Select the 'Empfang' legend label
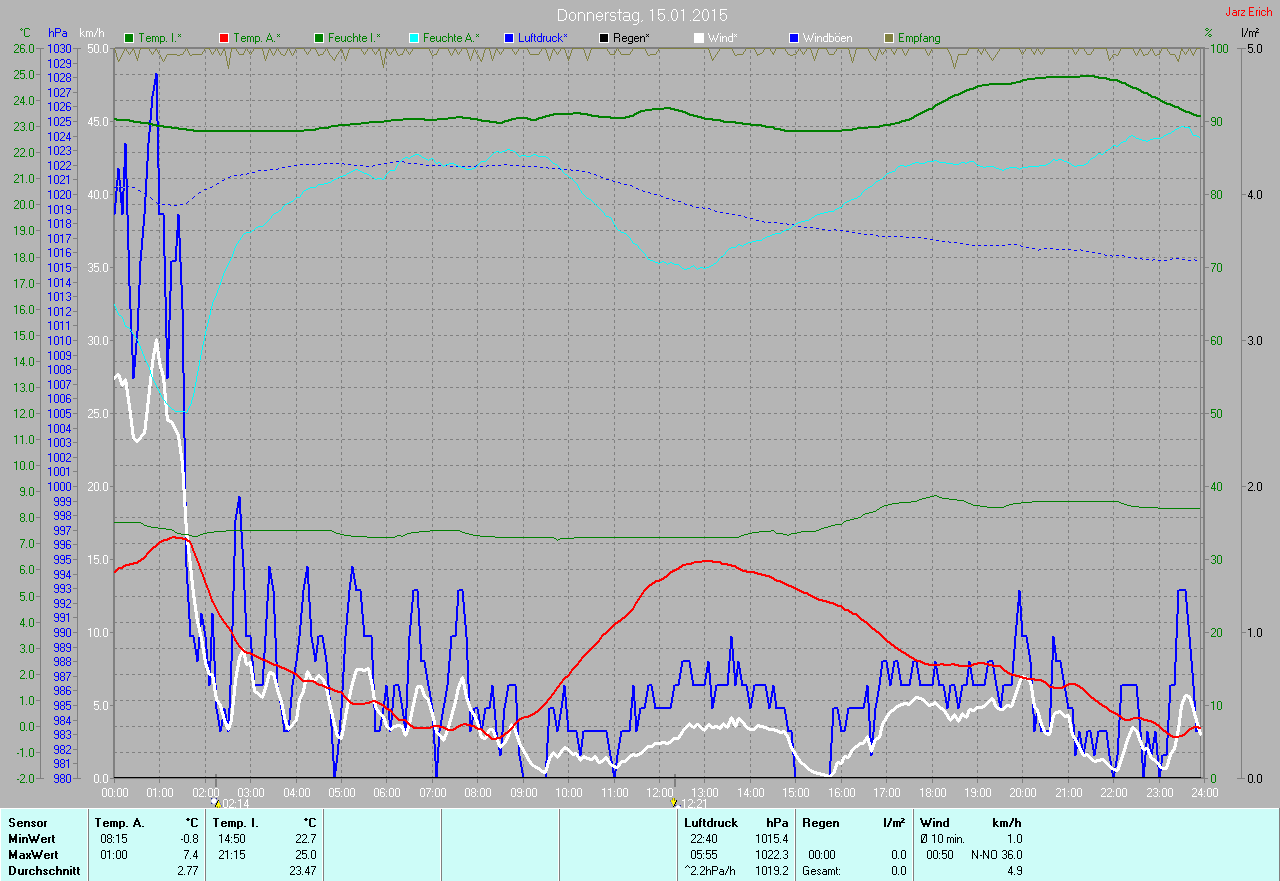1280x881 pixels. (x=919, y=38)
